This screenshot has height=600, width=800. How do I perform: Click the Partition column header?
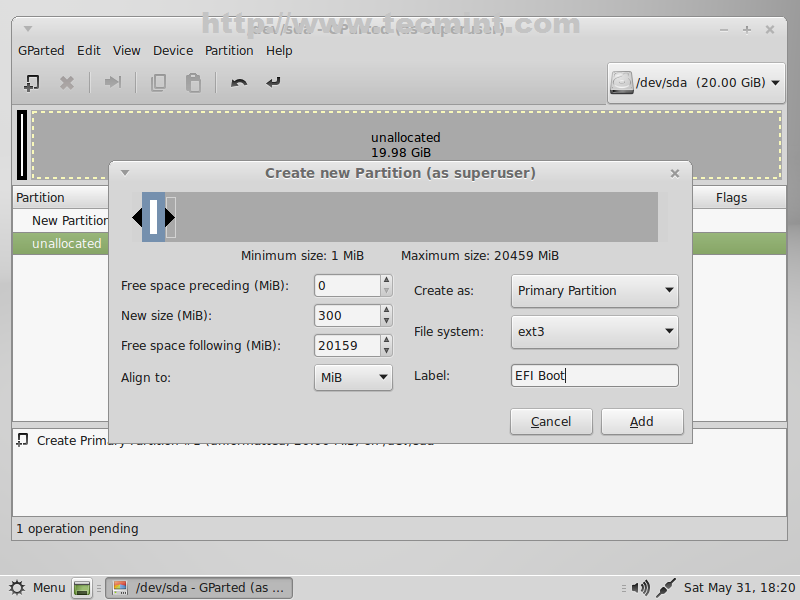60,197
